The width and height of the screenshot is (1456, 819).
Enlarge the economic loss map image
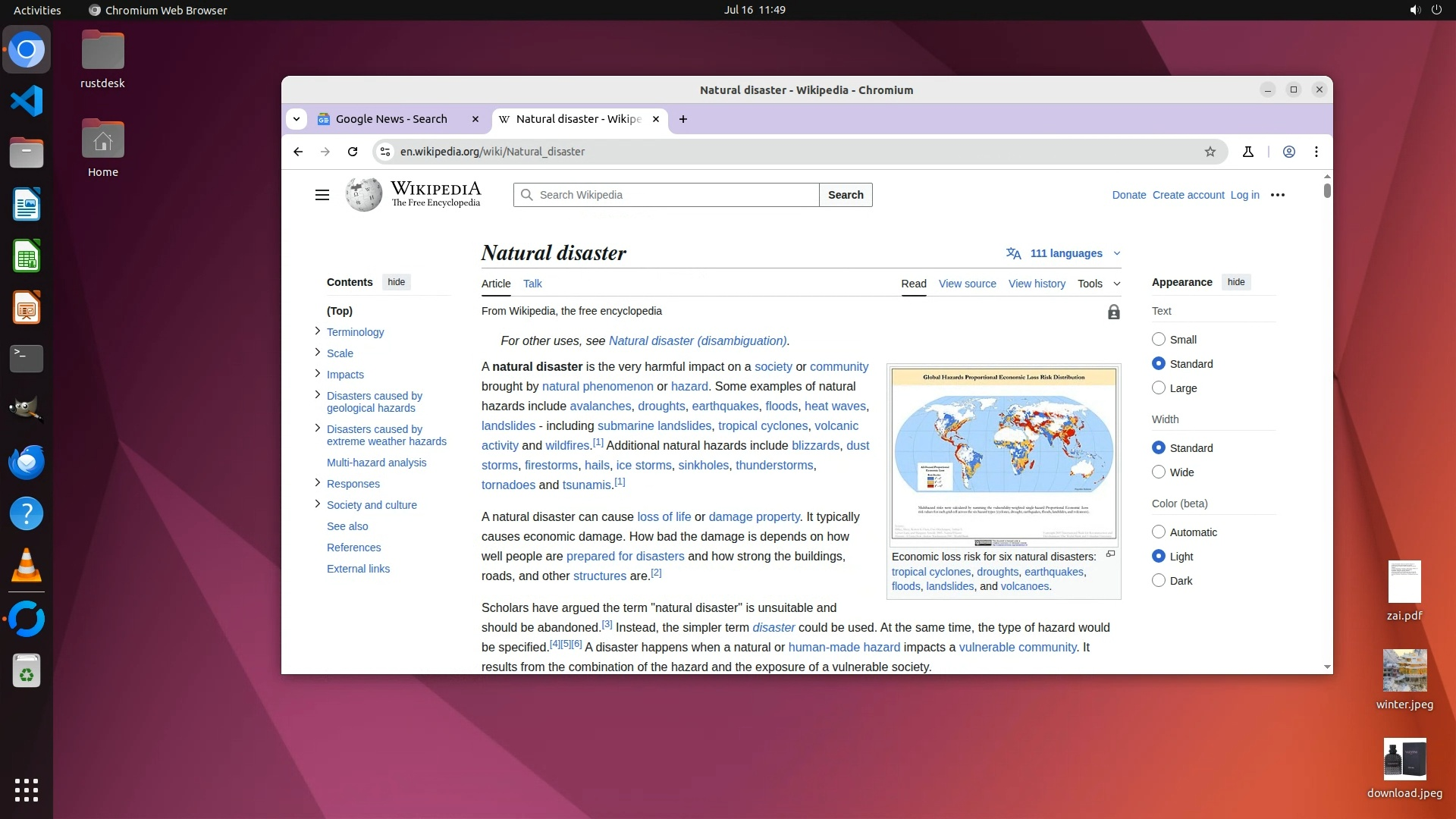(1110, 554)
